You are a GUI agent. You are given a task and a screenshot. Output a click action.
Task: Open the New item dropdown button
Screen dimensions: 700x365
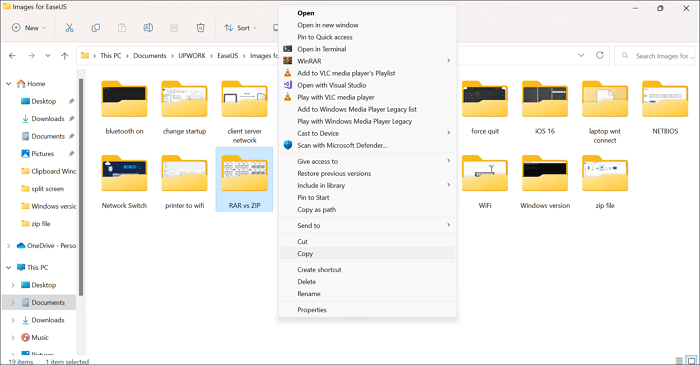pos(29,28)
